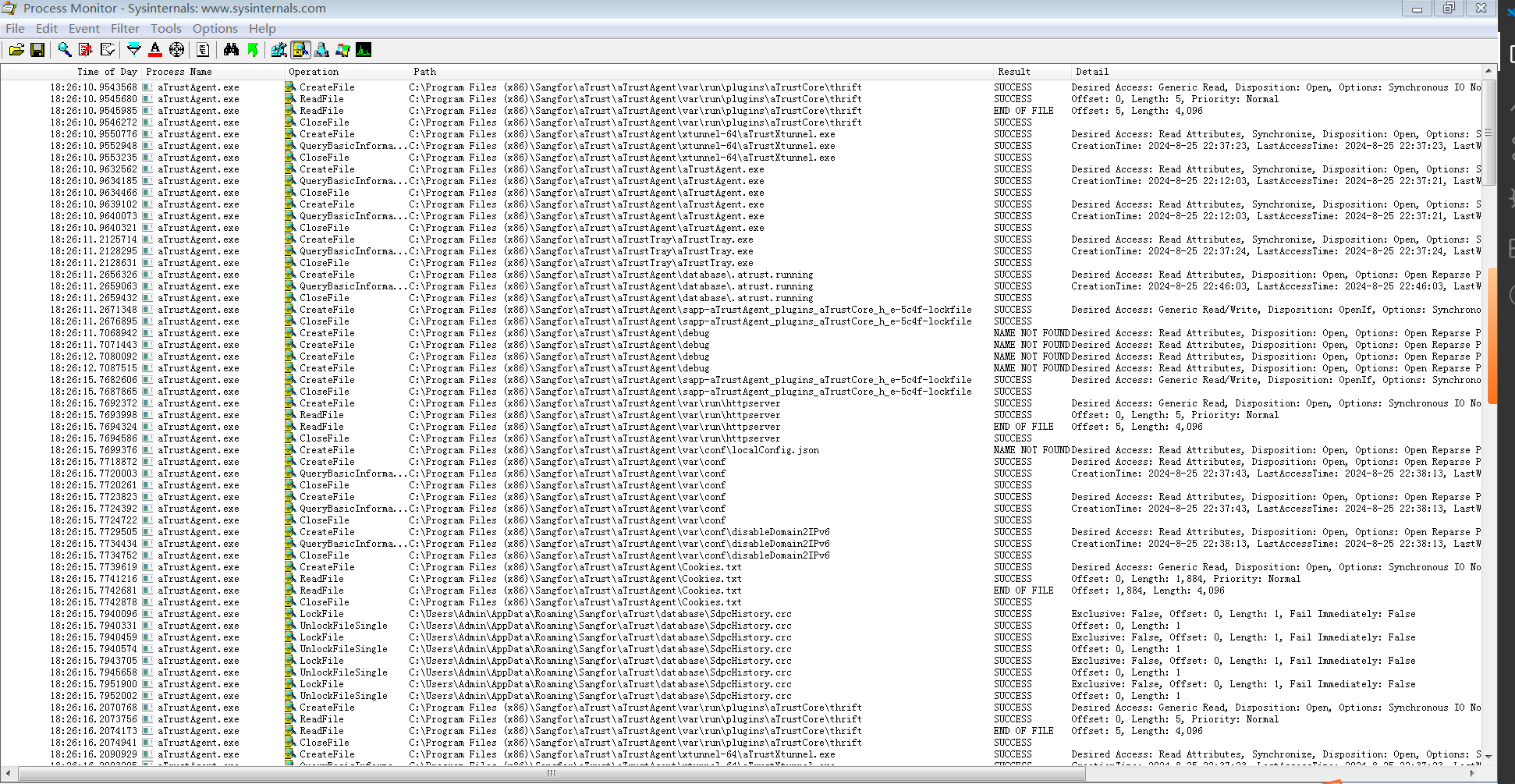Click the Path column header
This screenshot has width=1515, height=784.
(700, 72)
